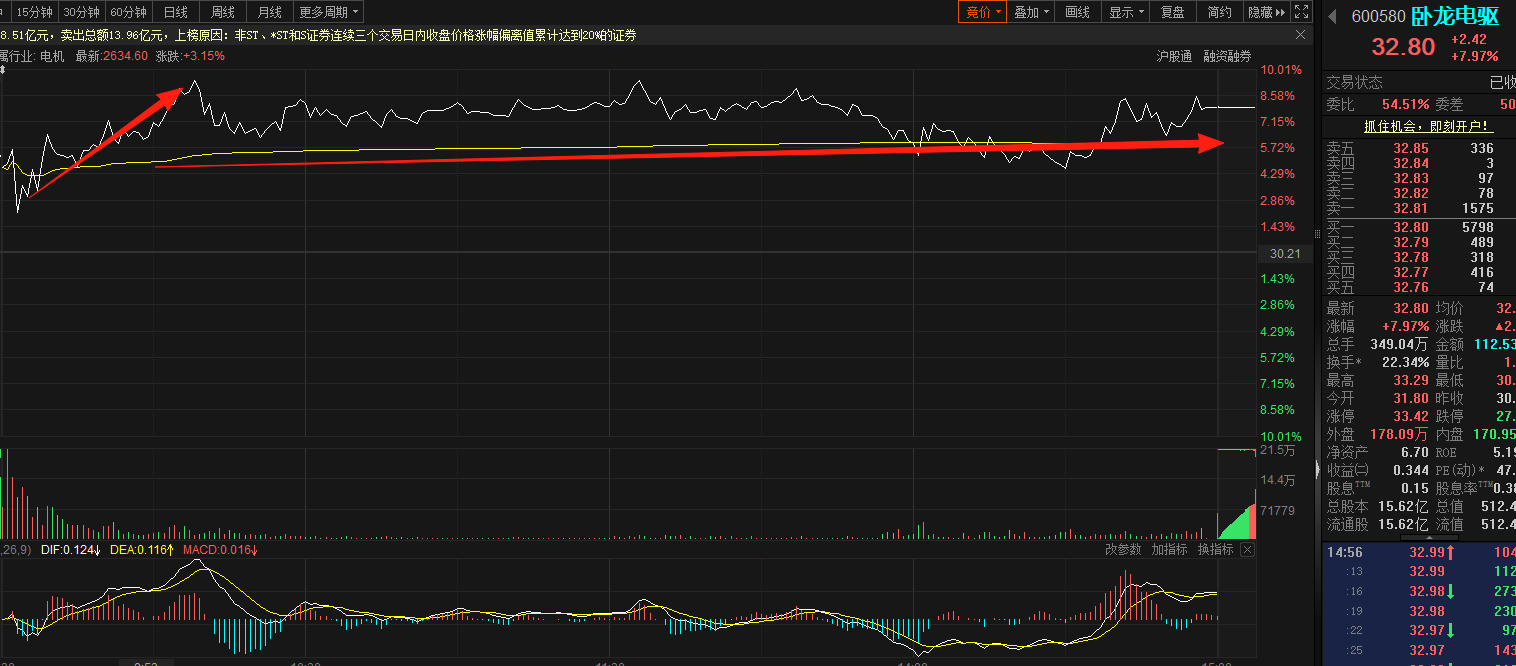Click the previous stock arrow beside 600580
This screenshot has height=666, width=1516.
click(1332, 16)
